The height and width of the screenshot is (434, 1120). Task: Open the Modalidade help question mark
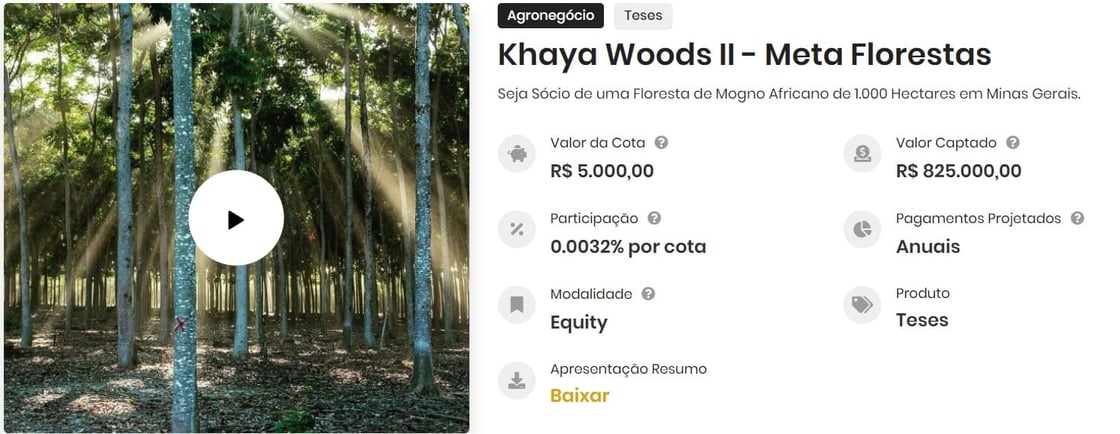[x=648, y=294]
